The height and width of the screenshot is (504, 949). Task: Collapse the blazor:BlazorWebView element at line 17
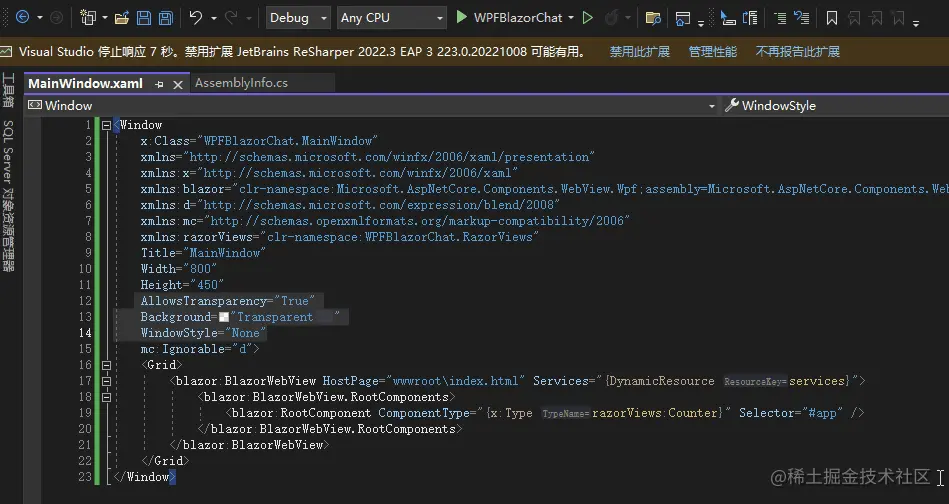(x=107, y=381)
